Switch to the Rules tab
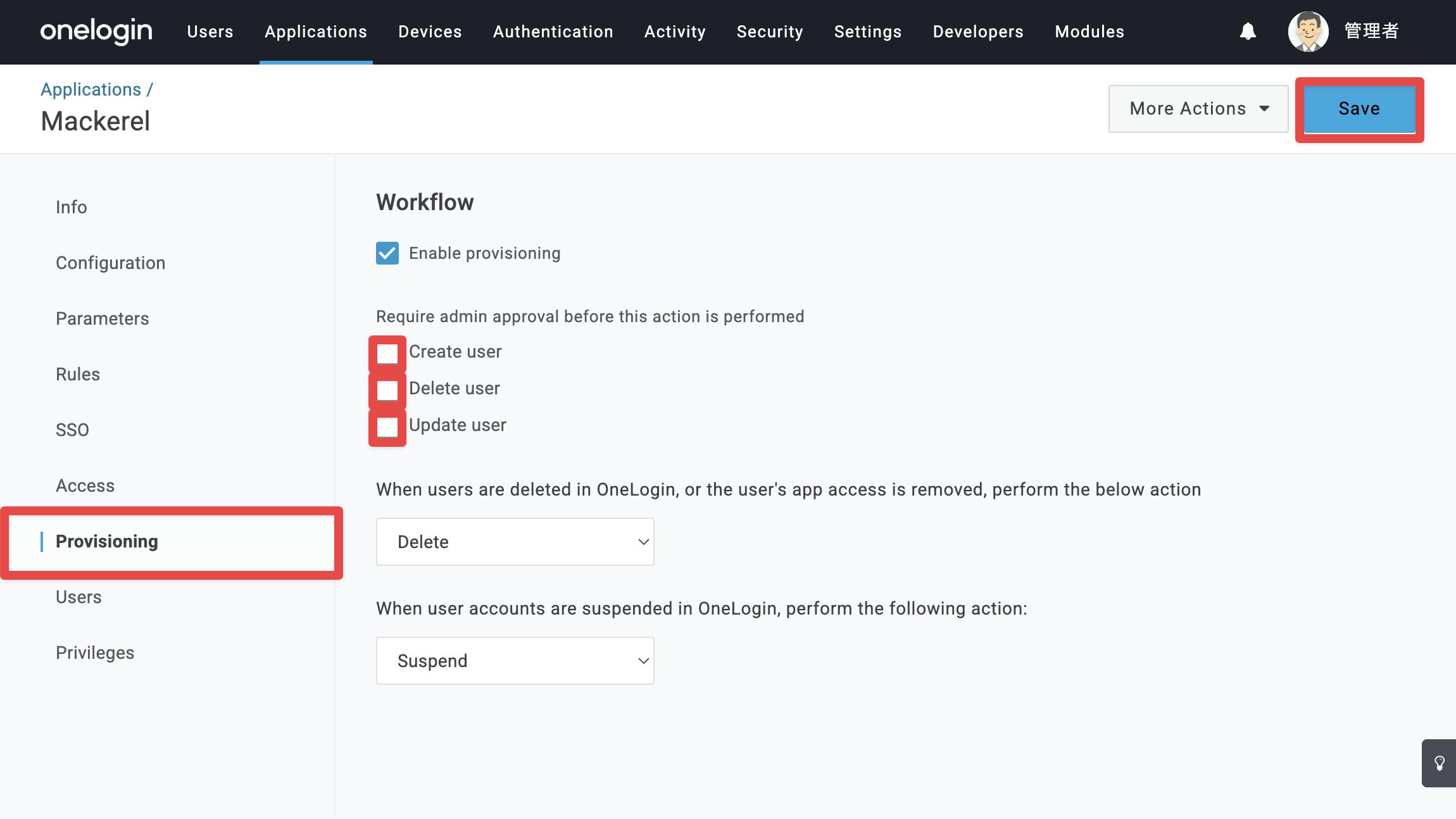Image resolution: width=1456 pixels, height=819 pixels. [x=78, y=374]
